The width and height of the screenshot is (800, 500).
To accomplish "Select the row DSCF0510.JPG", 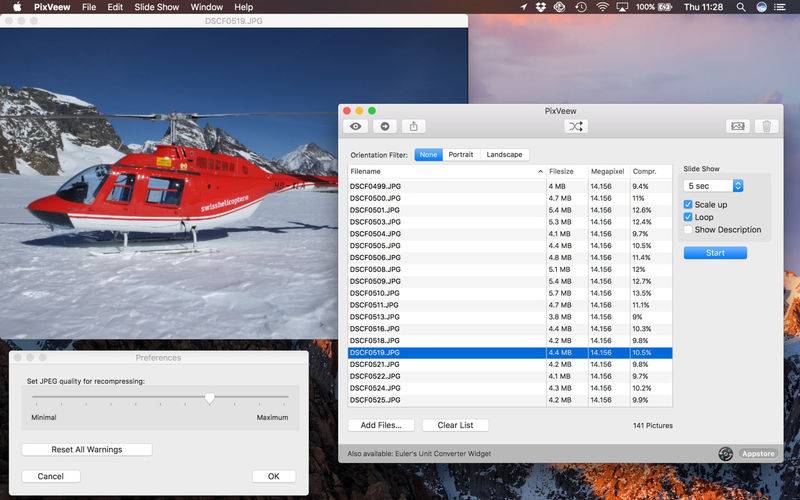I will pyautogui.click(x=510, y=293).
